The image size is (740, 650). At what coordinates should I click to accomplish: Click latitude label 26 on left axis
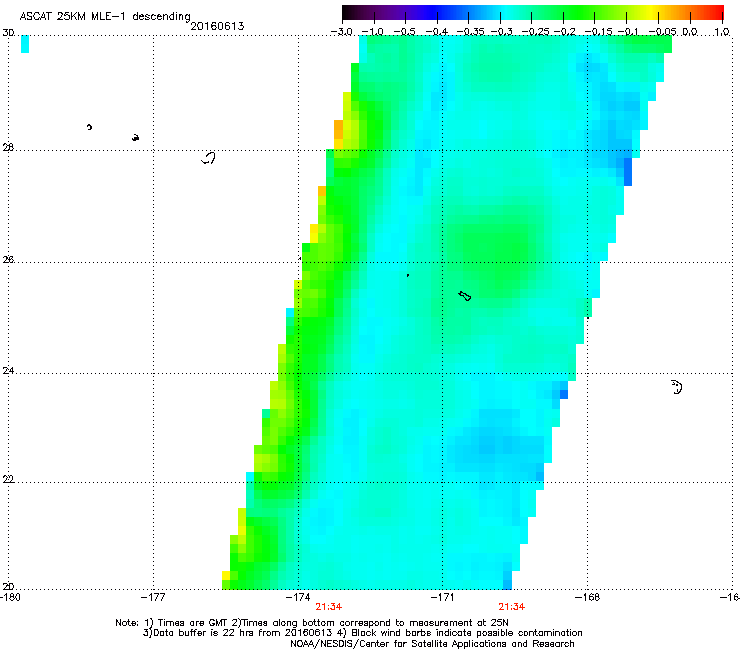pos(8,260)
